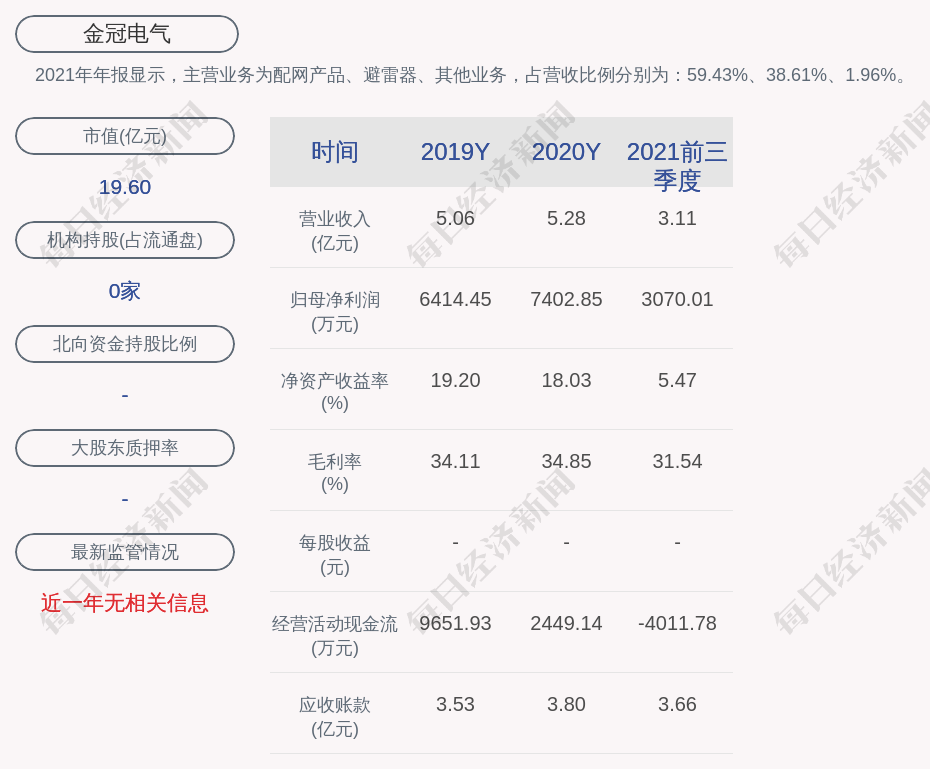Select the 2021前三季度 column header
This screenshot has height=769, width=930.
677,165
